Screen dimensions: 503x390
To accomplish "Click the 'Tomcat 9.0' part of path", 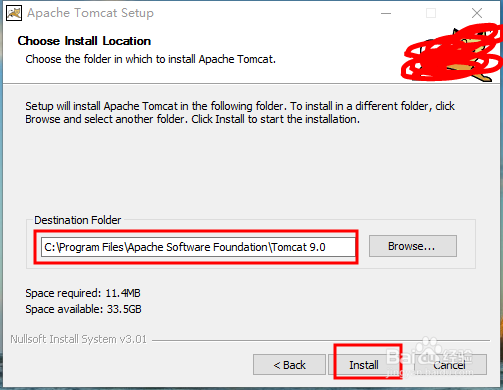I will 299,247.
